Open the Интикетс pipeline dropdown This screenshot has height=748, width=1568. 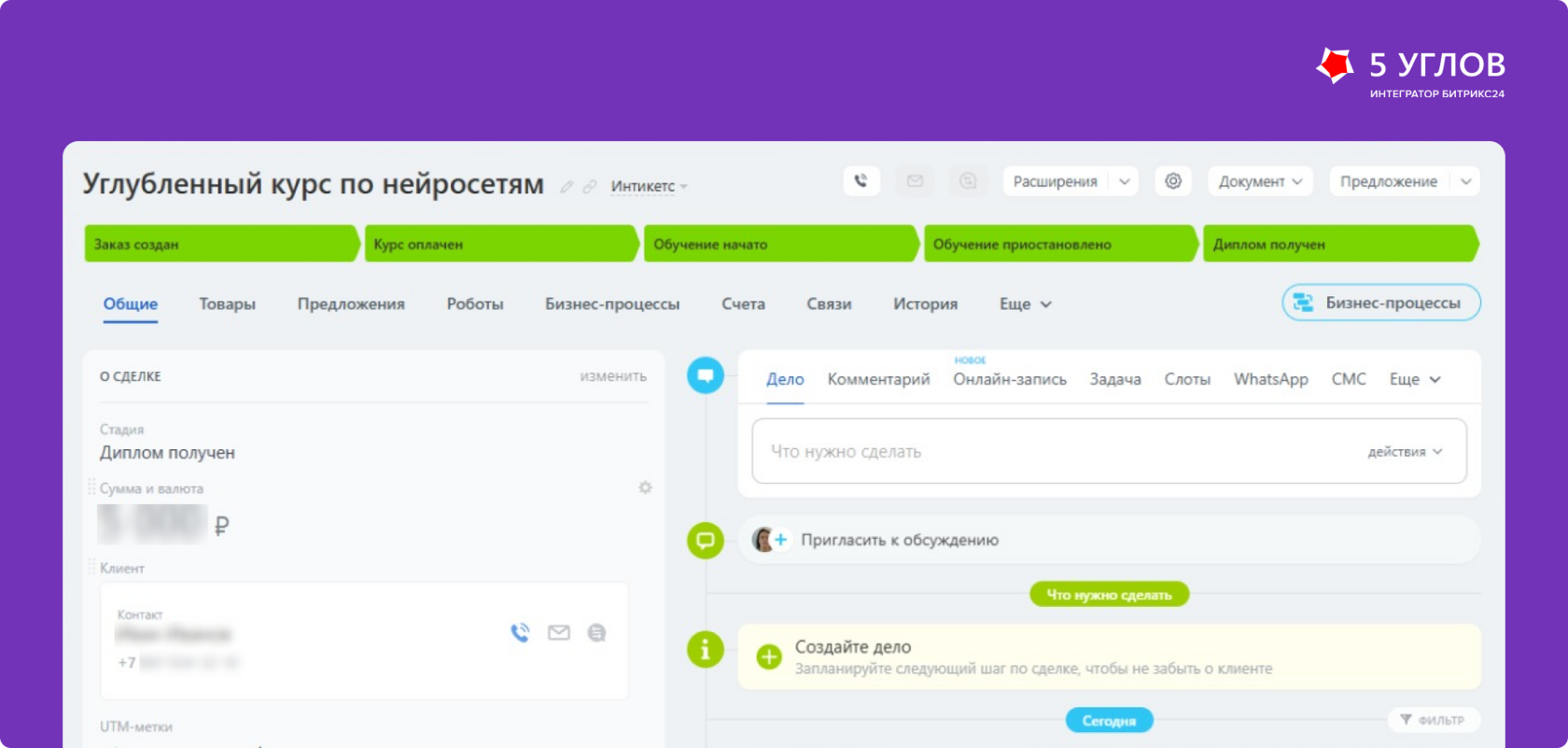[x=649, y=187]
